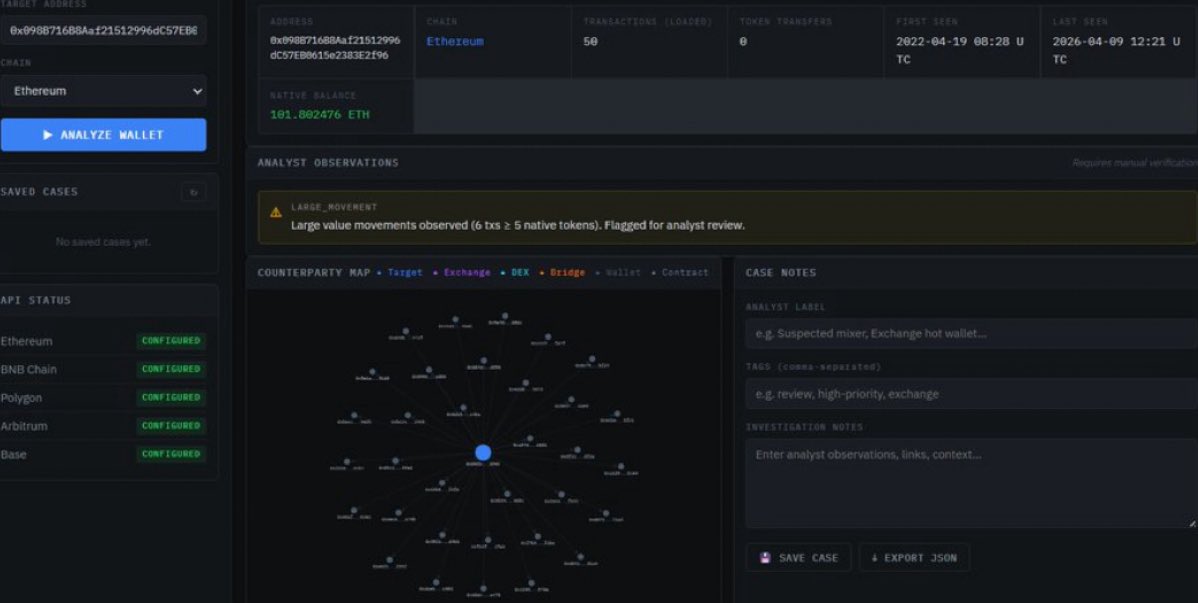Click the Arbitrum label in API Status
Image resolution: width=1198 pixels, height=603 pixels.
click(24, 426)
